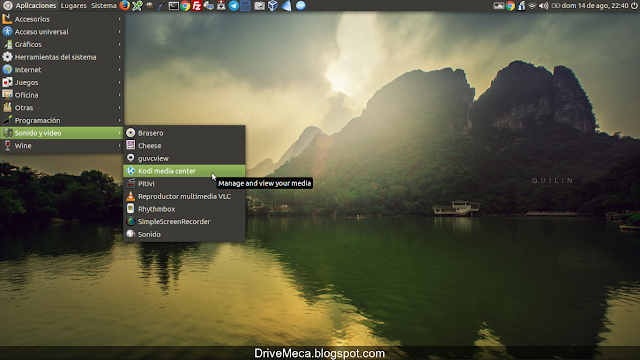This screenshot has height=360, width=640.
Task: Start SimpleScreenRecorder
Action: (184, 222)
